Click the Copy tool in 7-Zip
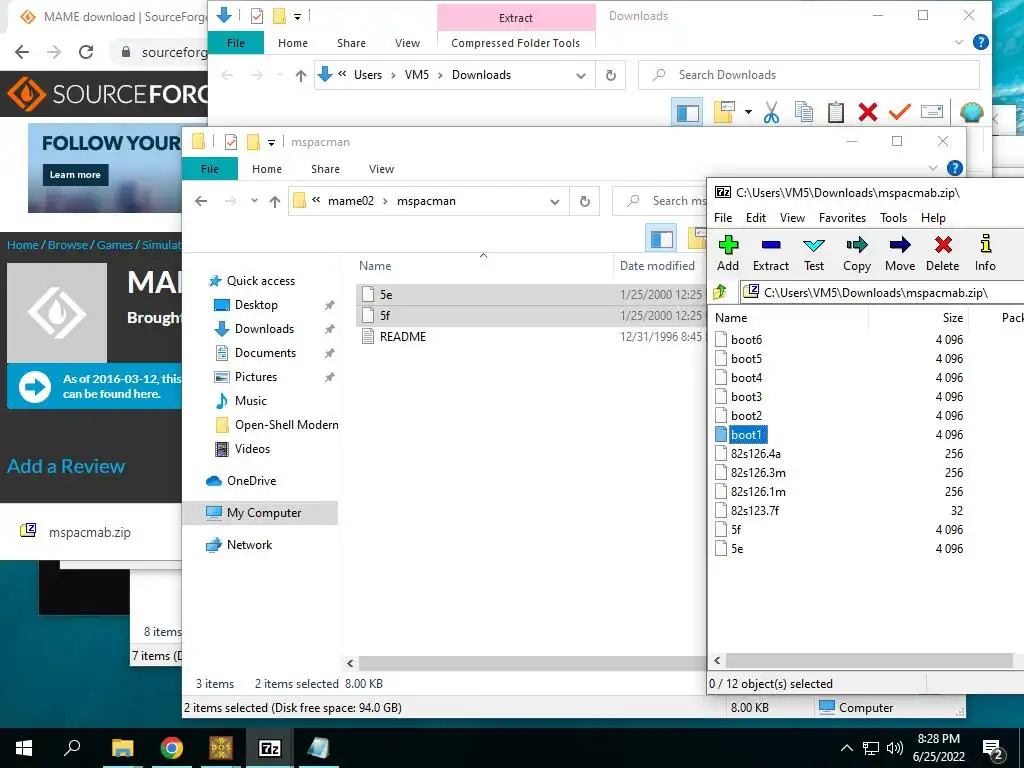Image resolution: width=1024 pixels, height=768 pixels. coord(857,254)
